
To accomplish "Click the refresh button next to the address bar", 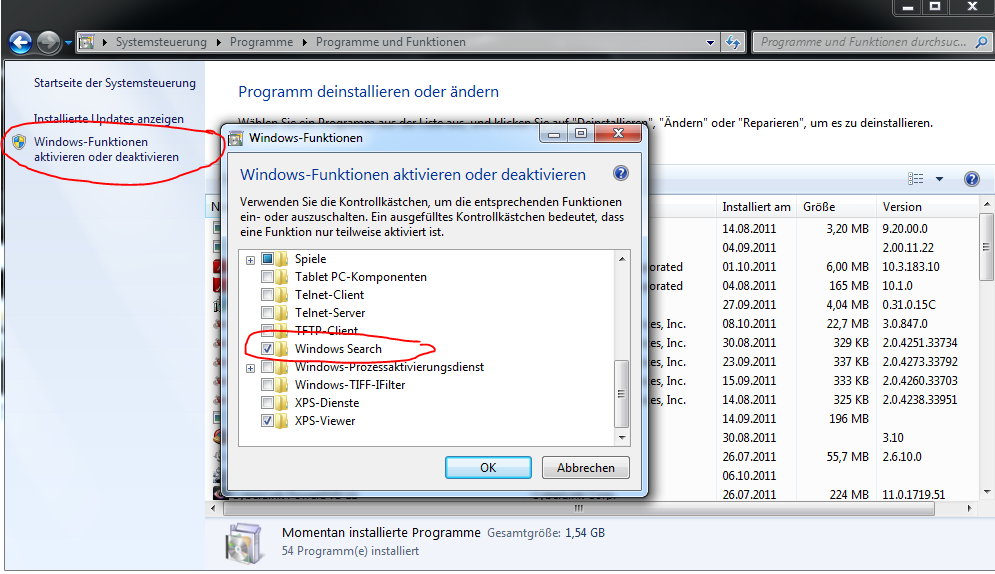I will click(733, 42).
